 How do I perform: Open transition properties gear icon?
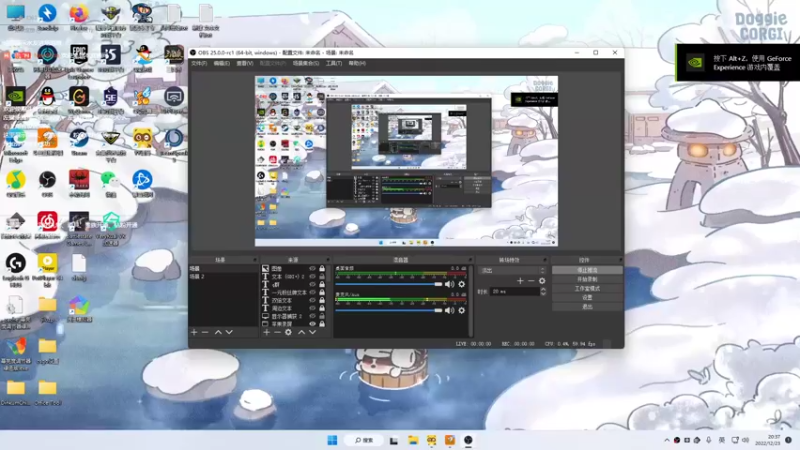[542, 281]
